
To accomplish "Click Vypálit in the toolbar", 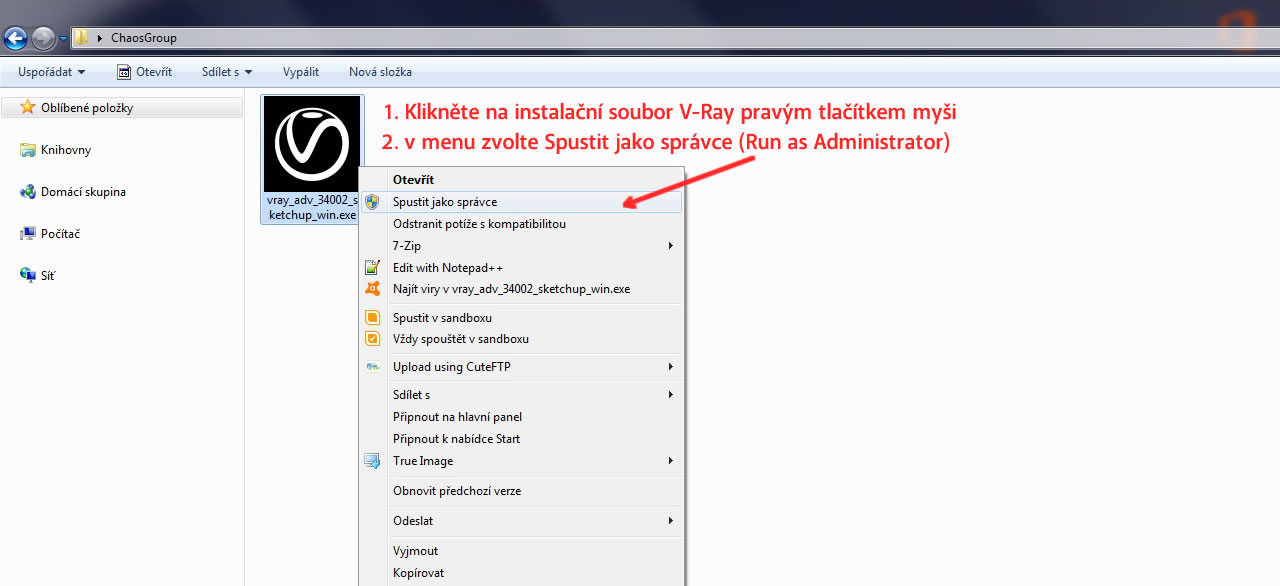I will click(x=301, y=72).
